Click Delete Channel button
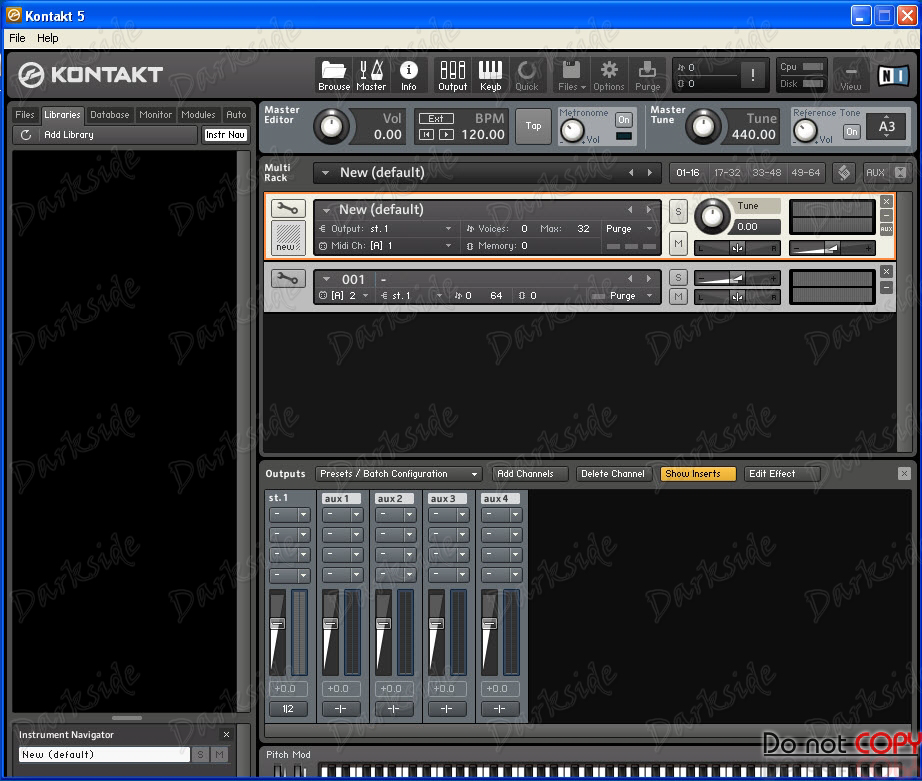The height and width of the screenshot is (781, 922). pyautogui.click(x=613, y=473)
